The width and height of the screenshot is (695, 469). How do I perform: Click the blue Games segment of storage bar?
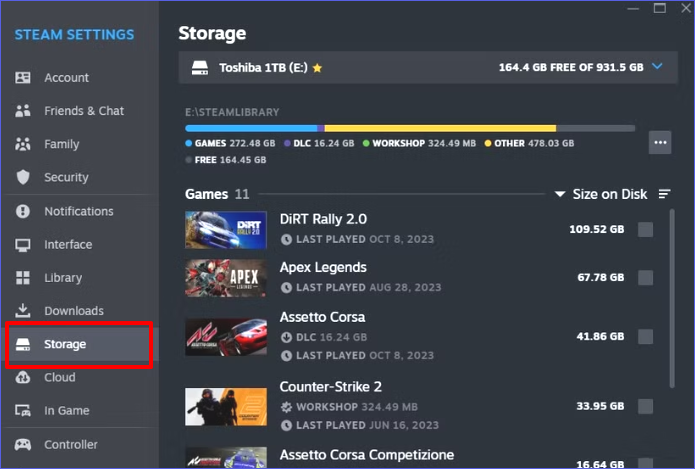click(x=251, y=128)
